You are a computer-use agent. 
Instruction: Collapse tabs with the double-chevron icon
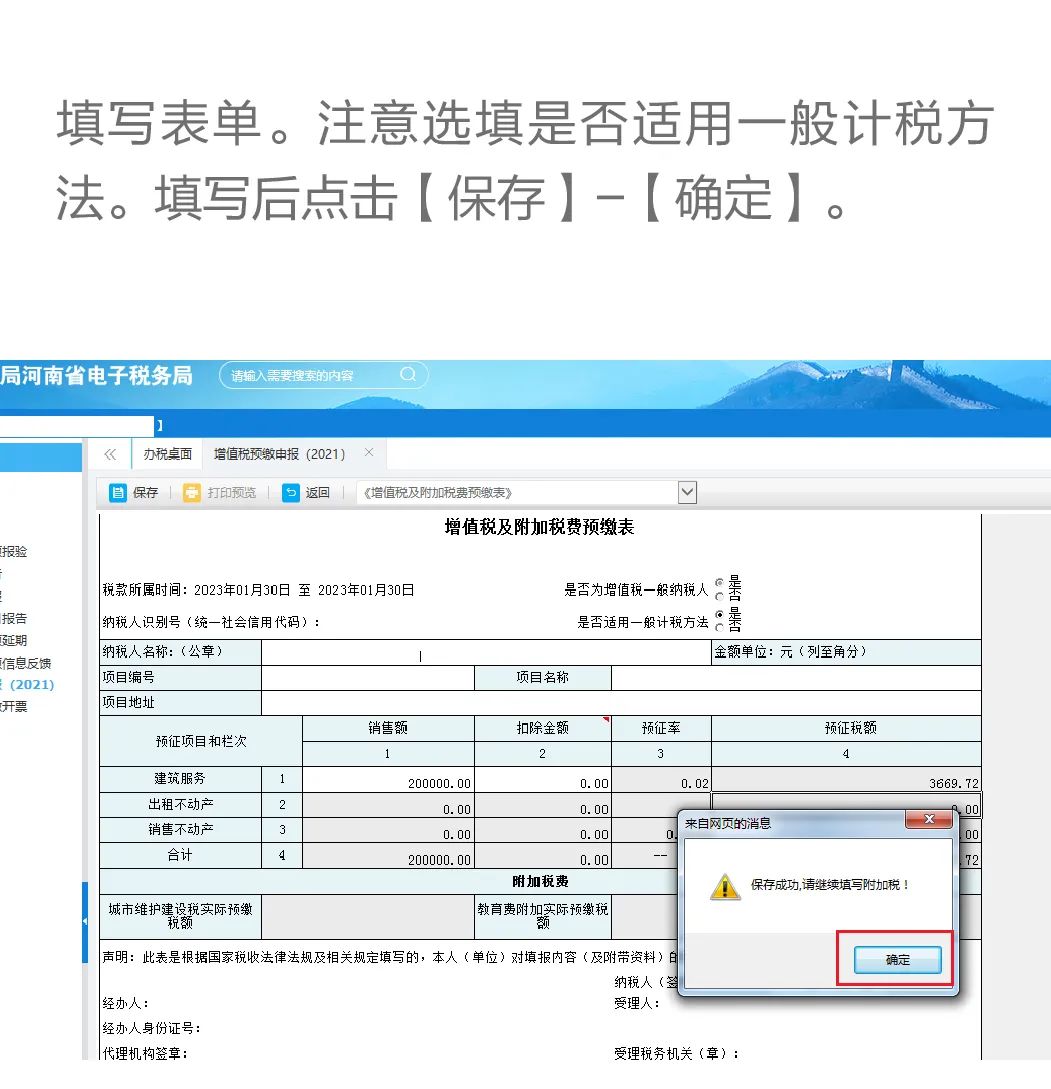[110, 454]
